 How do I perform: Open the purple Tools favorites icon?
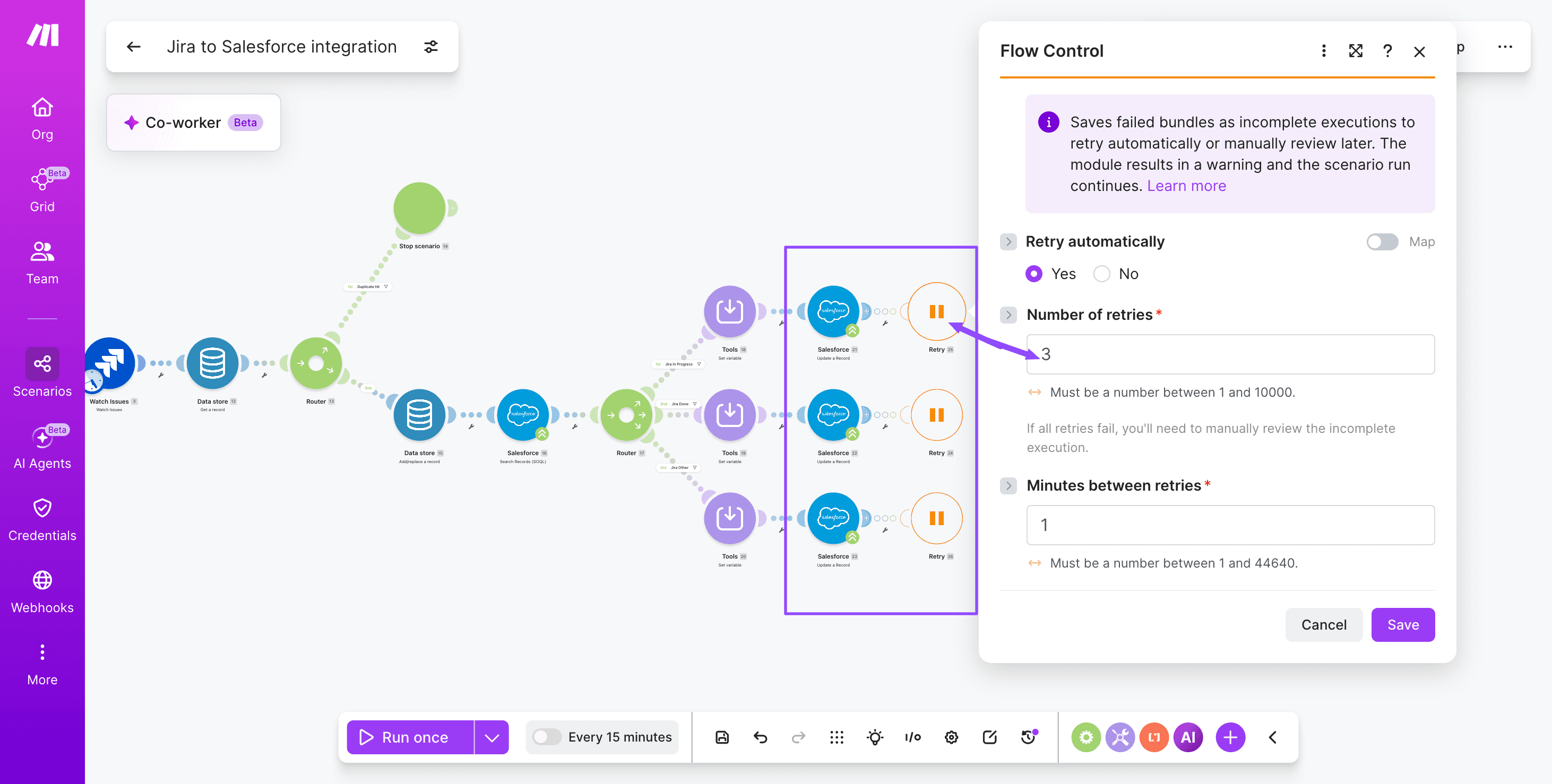pos(1120,738)
